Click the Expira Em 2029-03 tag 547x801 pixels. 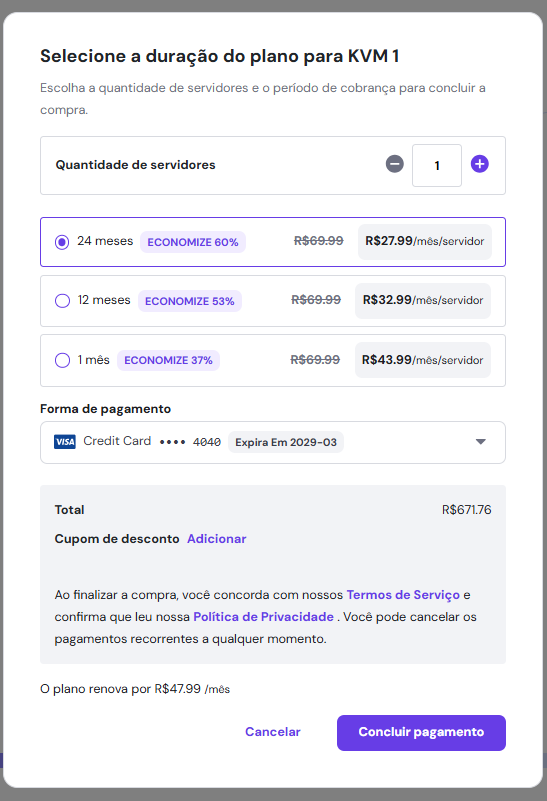[286, 442]
